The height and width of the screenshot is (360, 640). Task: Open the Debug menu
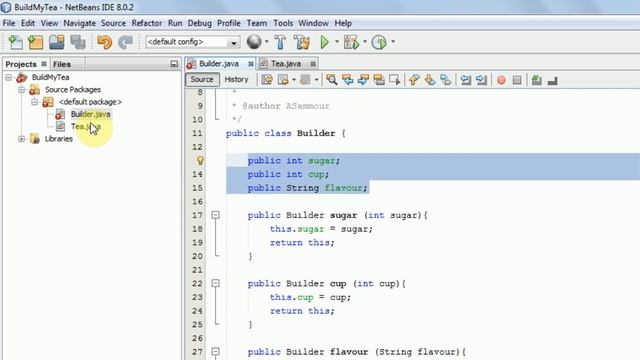tap(200, 23)
